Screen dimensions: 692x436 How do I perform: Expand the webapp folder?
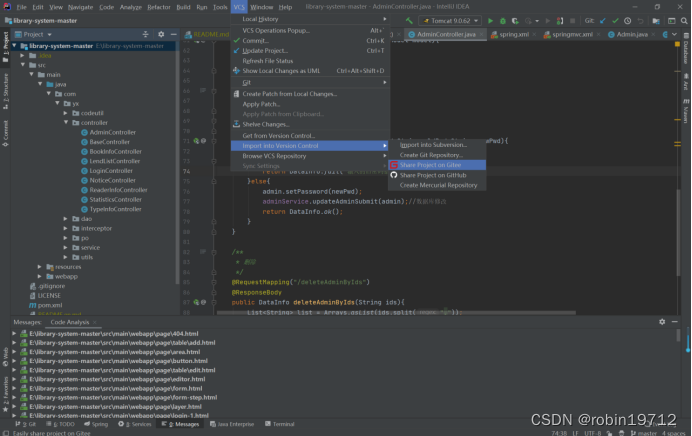[40, 276]
